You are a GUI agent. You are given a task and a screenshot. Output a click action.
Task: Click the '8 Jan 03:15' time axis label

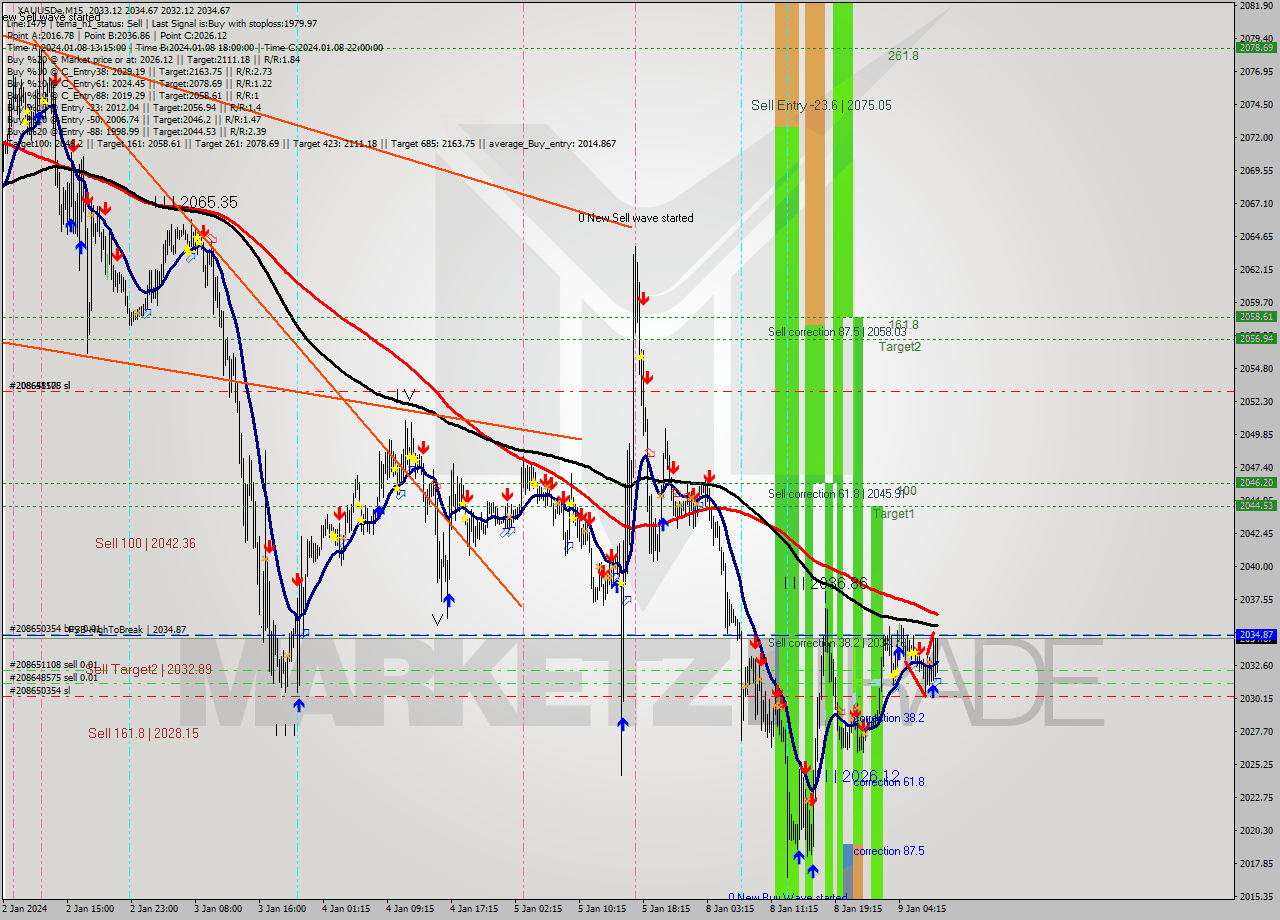tap(729, 909)
